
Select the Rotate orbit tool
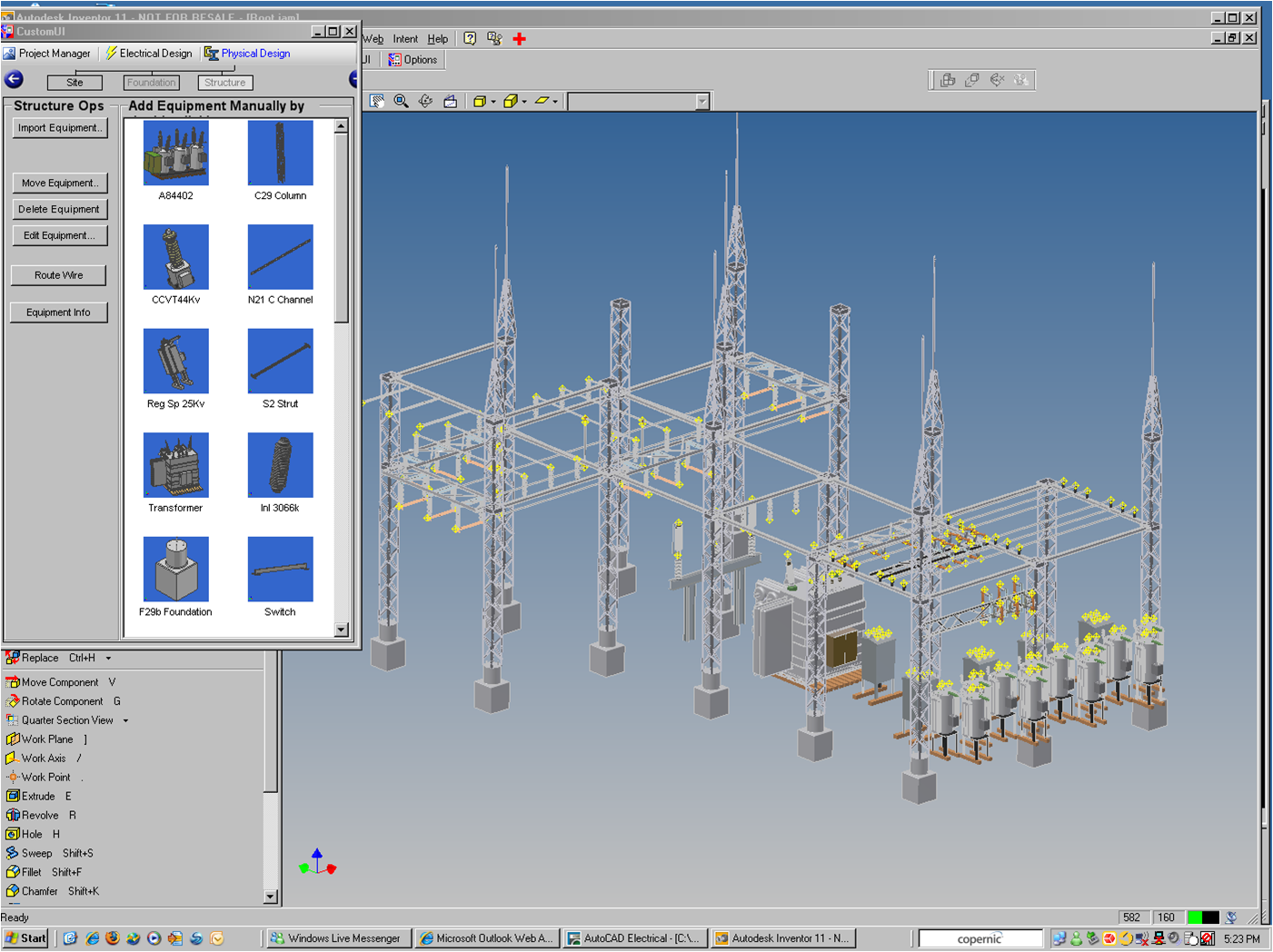point(425,101)
